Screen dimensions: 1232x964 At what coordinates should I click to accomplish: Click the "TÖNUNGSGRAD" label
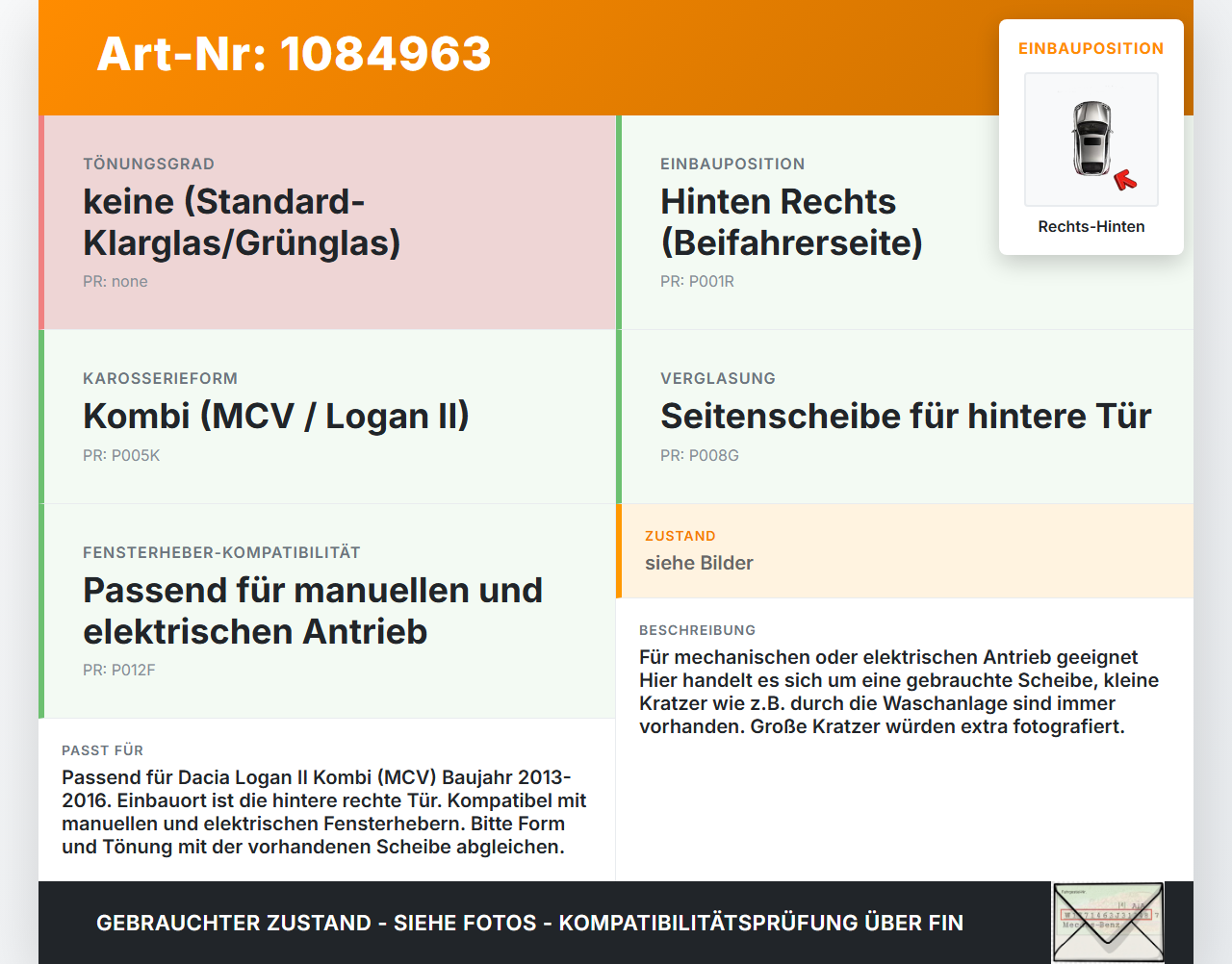click(148, 164)
